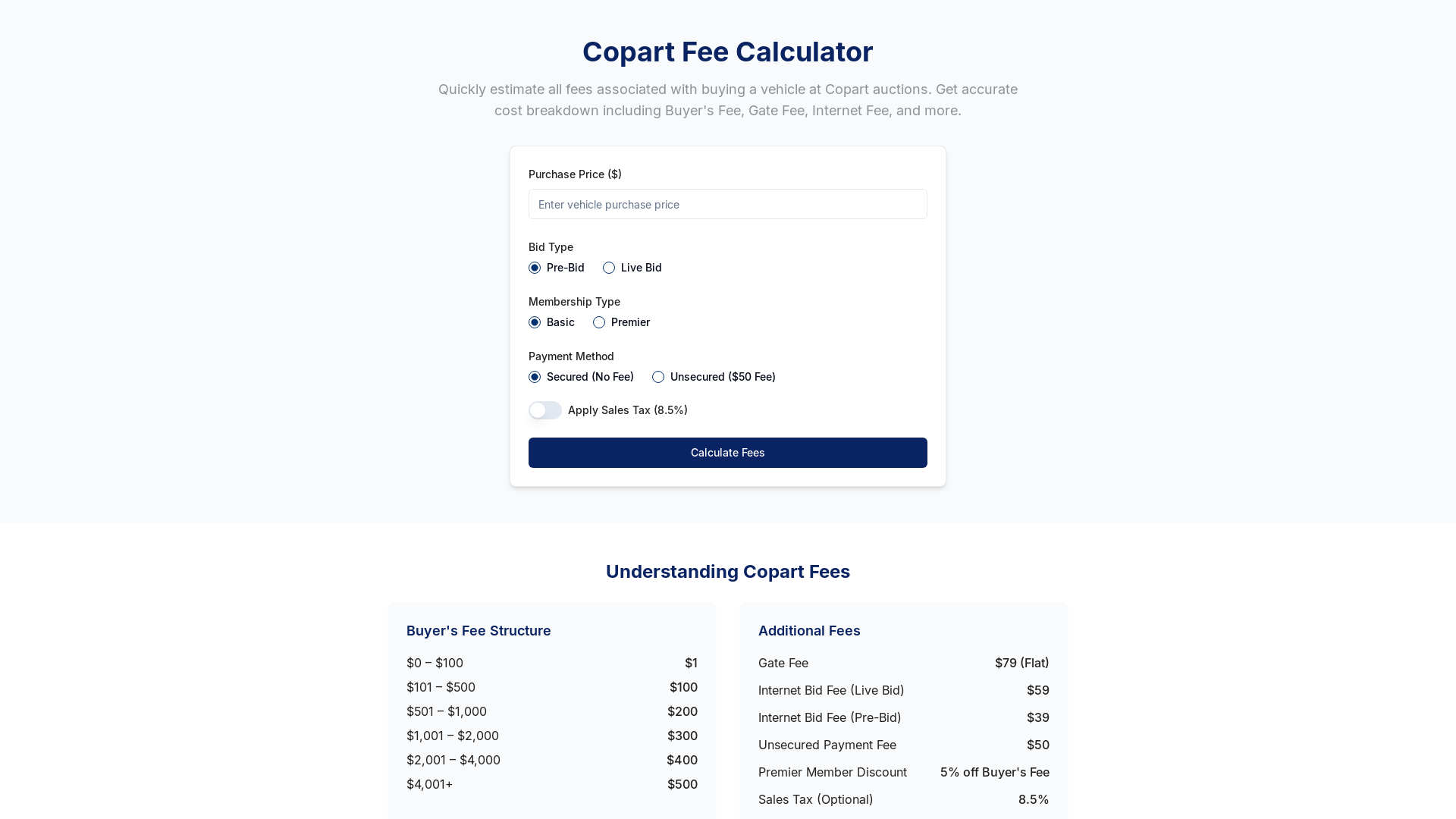The height and width of the screenshot is (819, 1456).
Task: Enable the Apply Sales Tax toggle
Action: pos(544,410)
